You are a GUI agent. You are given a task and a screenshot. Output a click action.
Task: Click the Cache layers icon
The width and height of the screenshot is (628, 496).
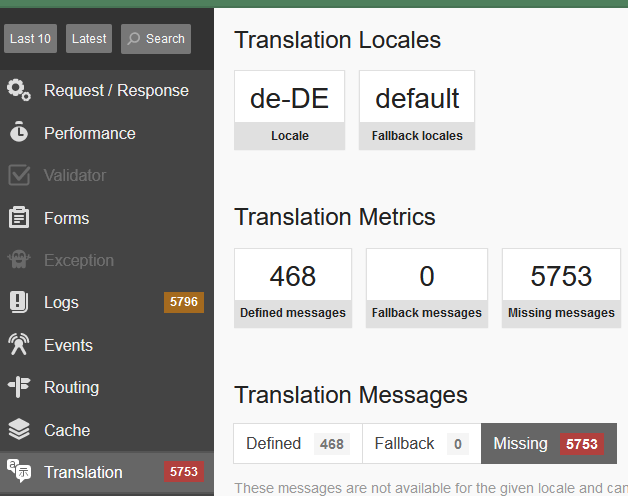(x=19, y=429)
